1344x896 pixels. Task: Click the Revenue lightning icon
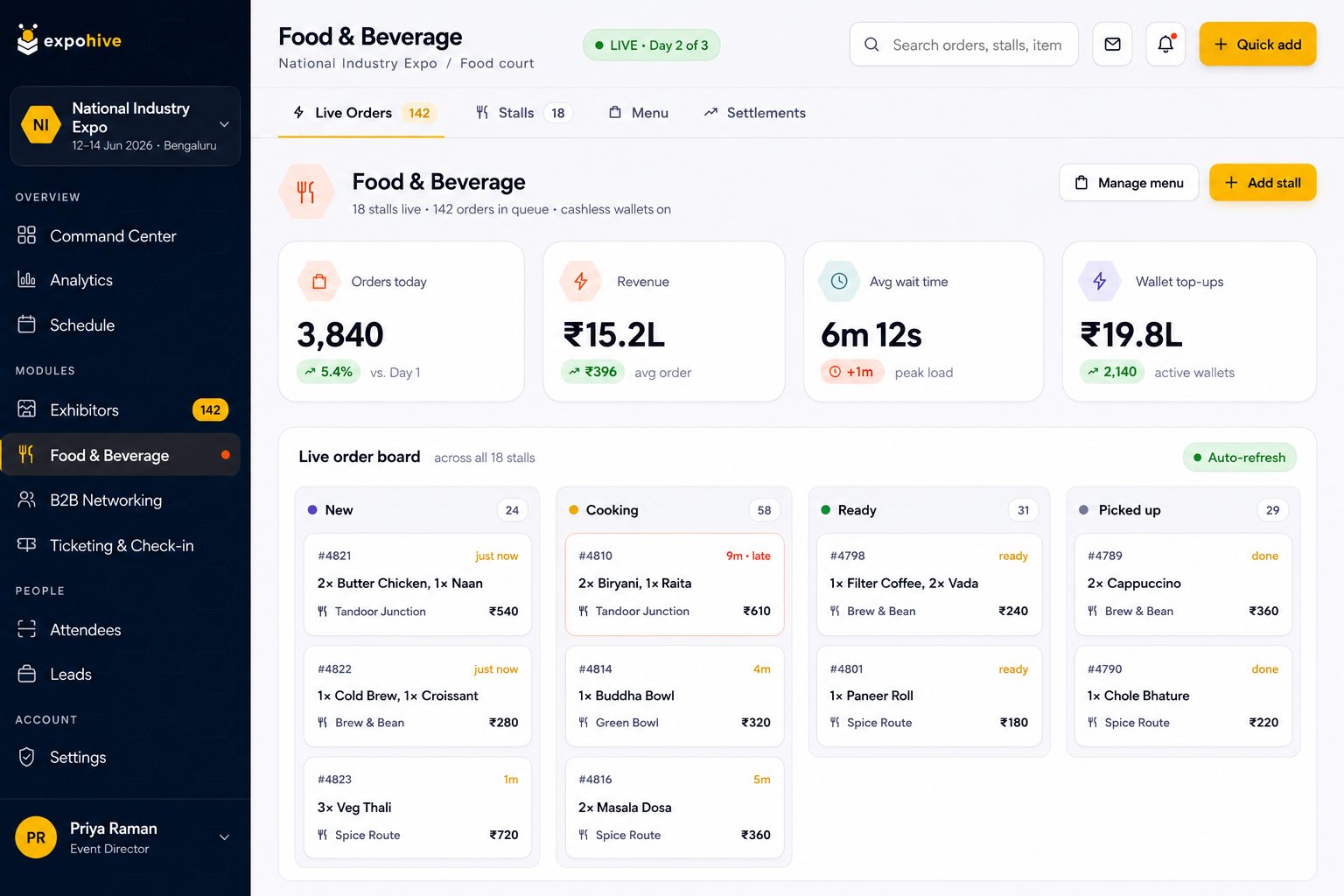581,282
